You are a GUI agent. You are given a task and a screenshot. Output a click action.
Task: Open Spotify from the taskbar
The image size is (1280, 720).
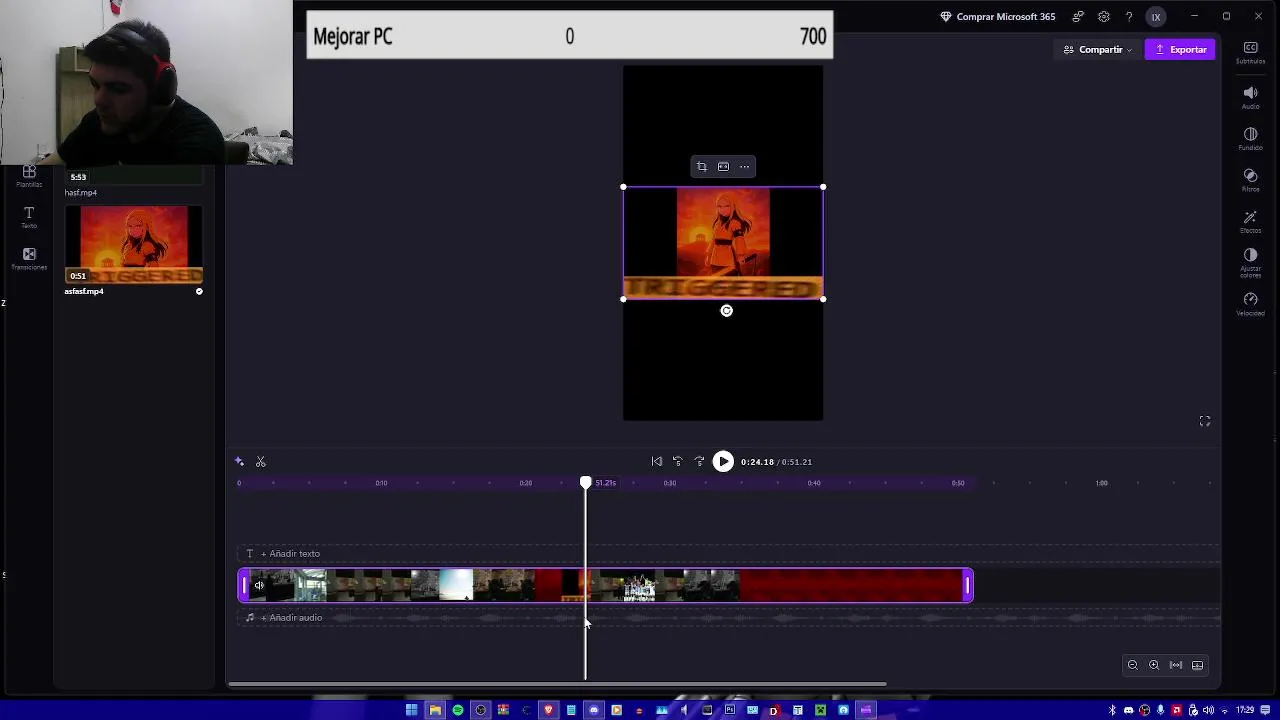click(458, 710)
